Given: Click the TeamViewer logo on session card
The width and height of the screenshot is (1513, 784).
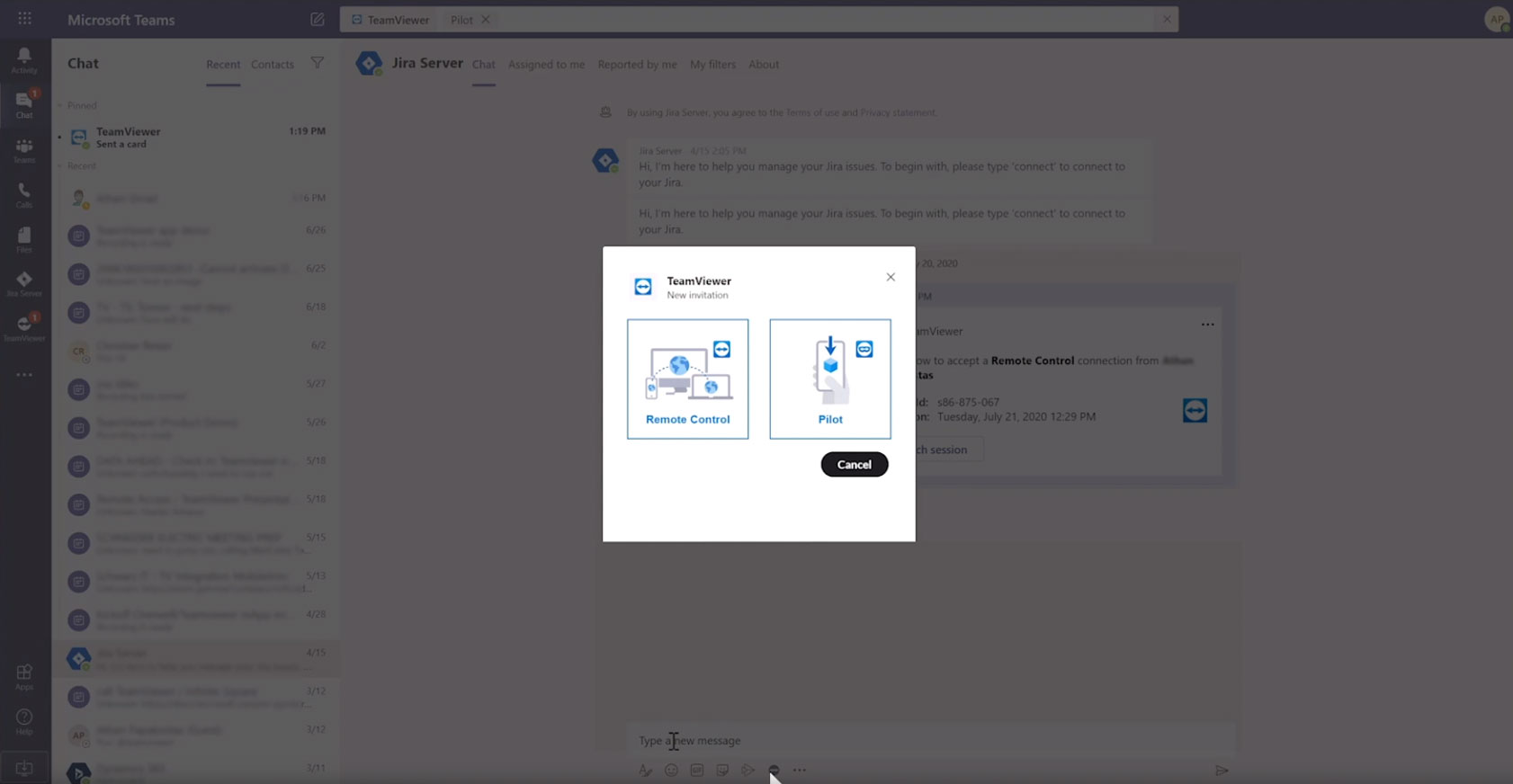Looking at the screenshot, I should [x=1195, y=410].
